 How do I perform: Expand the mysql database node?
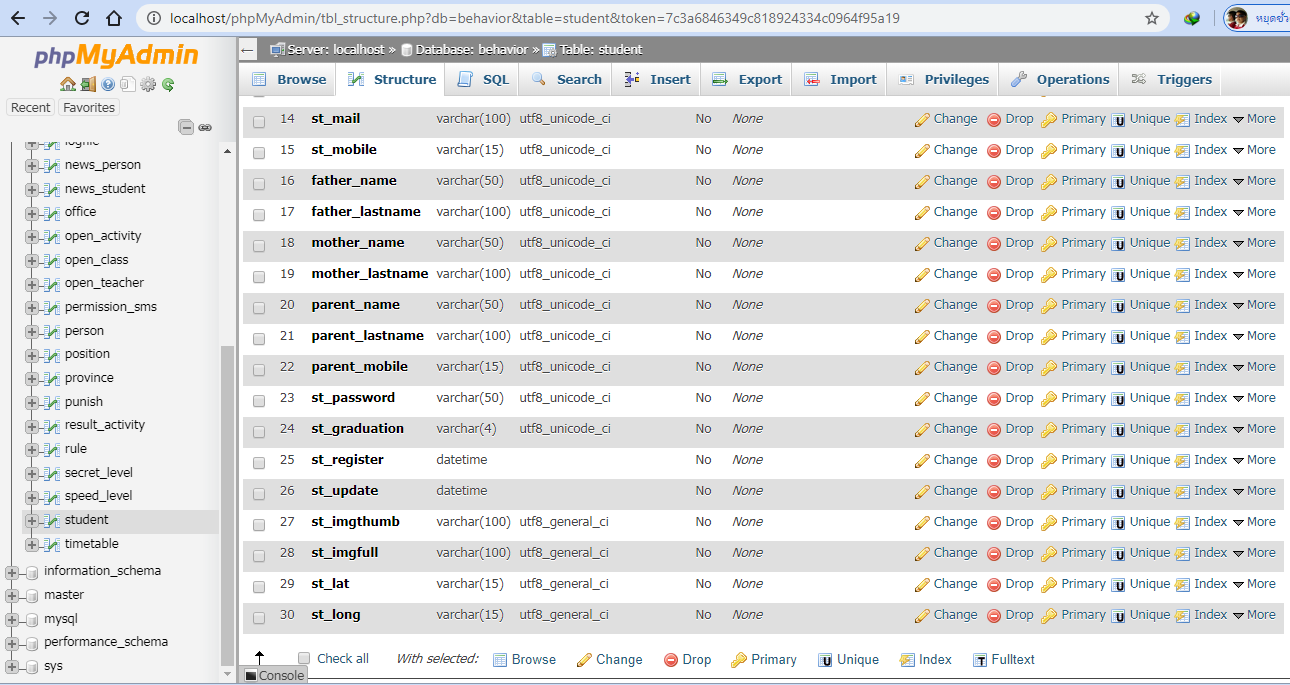coord(12,620)
